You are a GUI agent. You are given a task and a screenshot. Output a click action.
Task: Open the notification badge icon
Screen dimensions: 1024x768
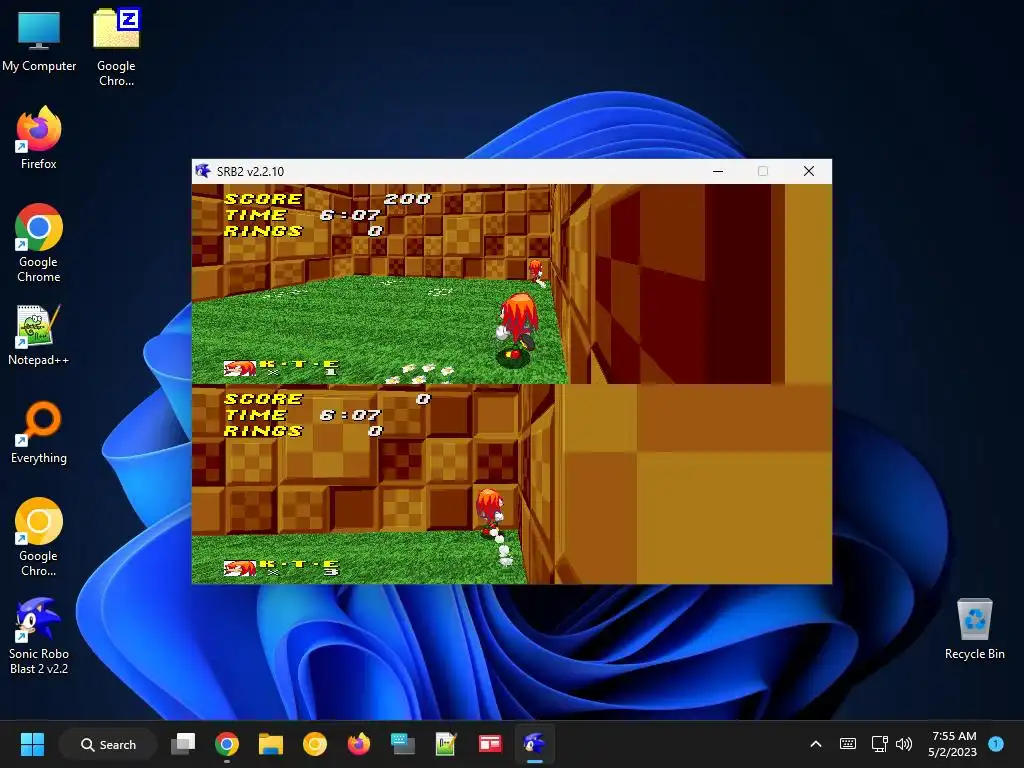pyautogui.click(x=996, y=744)
